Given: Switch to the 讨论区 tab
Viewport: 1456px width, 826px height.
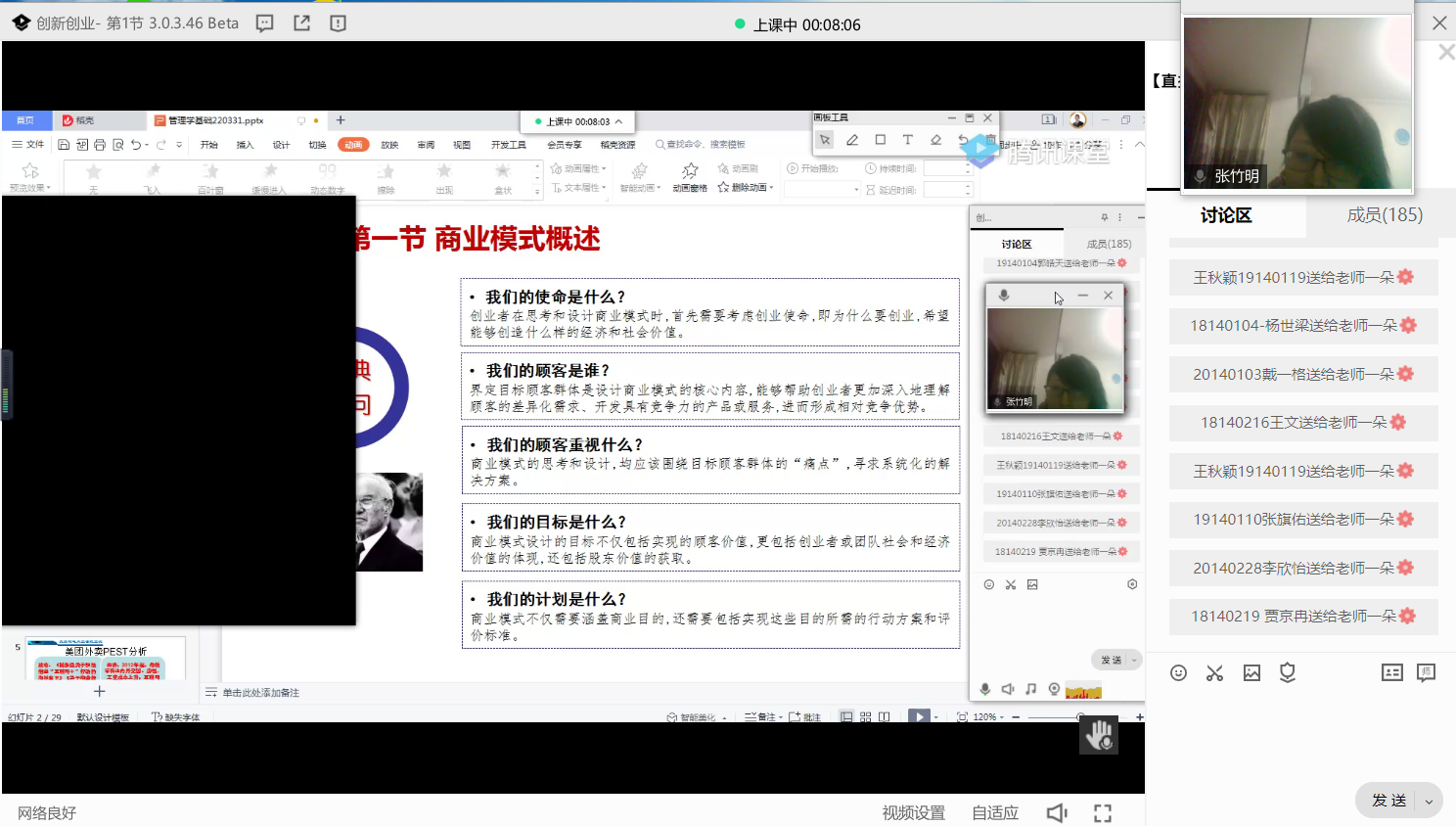Looking at the screenshot, I should [1226, 215].
